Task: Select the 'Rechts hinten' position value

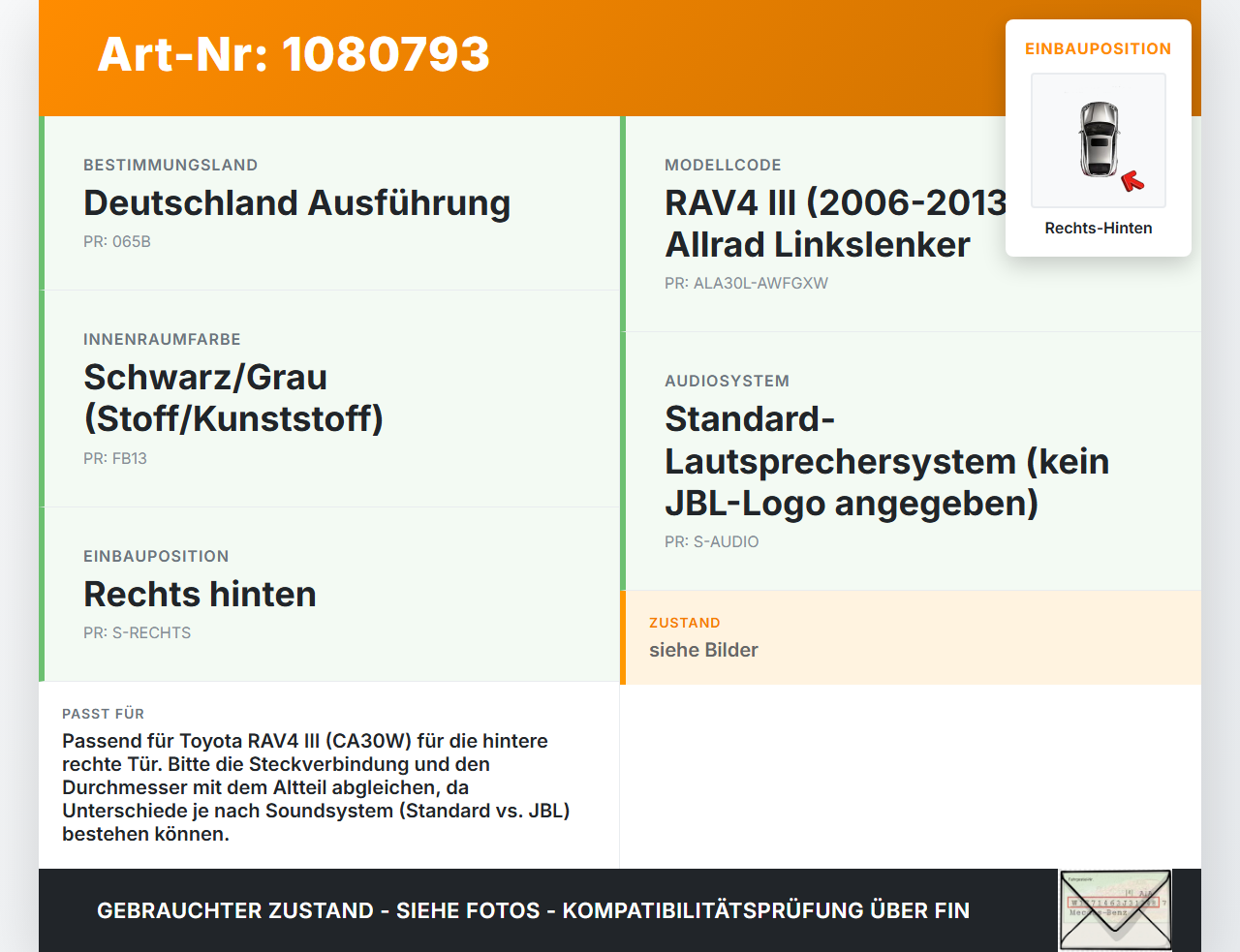Action: tap(200, 595)
